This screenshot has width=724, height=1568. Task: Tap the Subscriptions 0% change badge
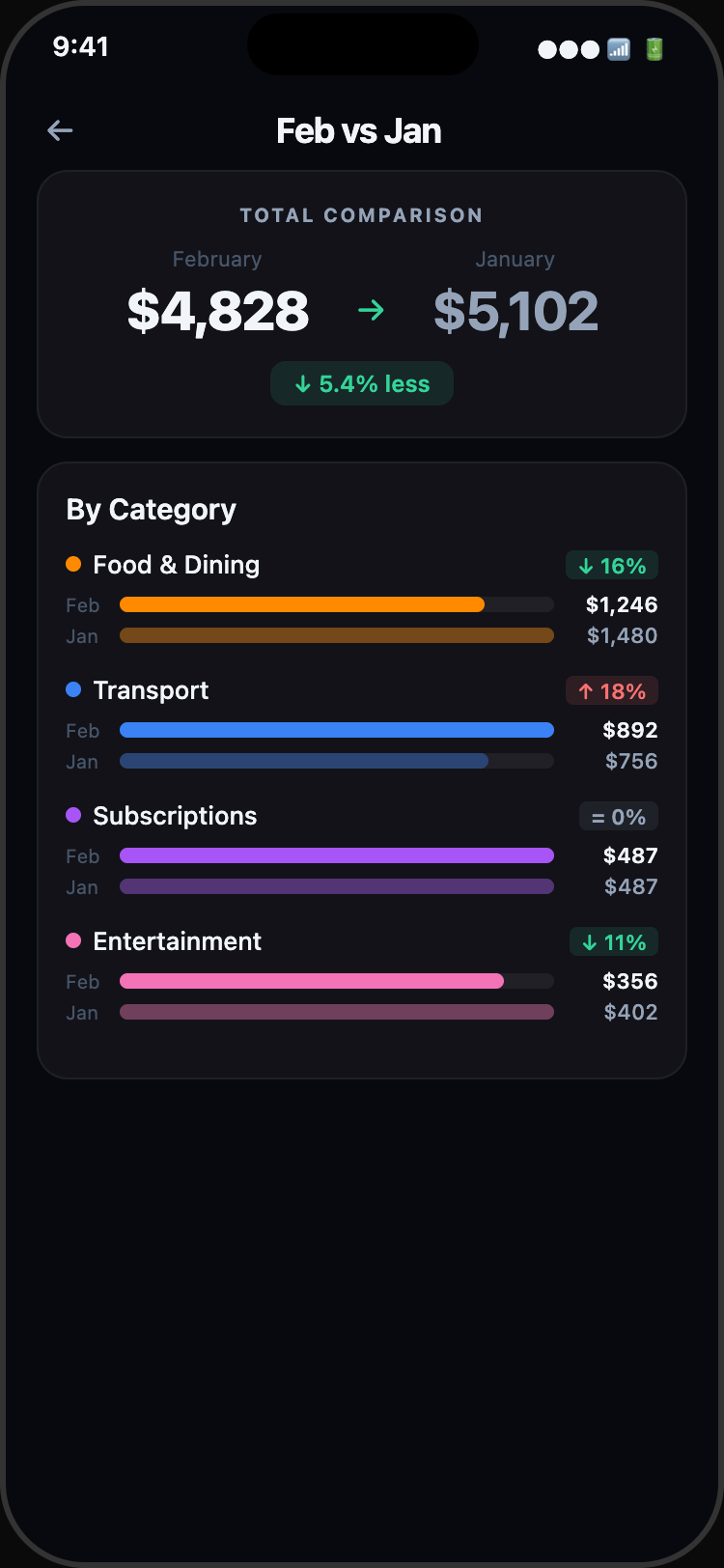619,817
